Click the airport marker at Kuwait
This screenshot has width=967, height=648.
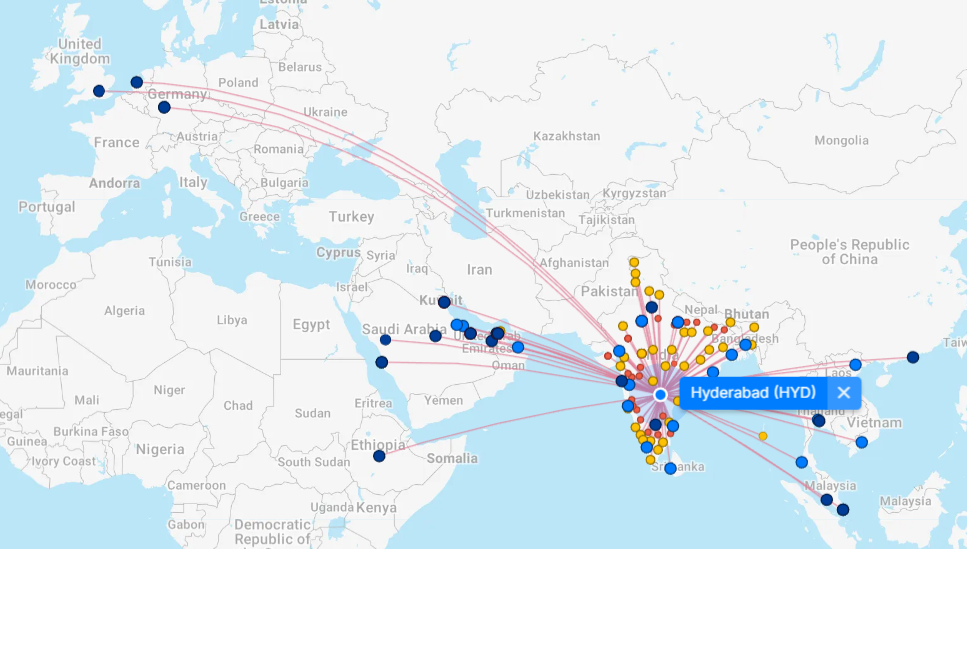444,302
